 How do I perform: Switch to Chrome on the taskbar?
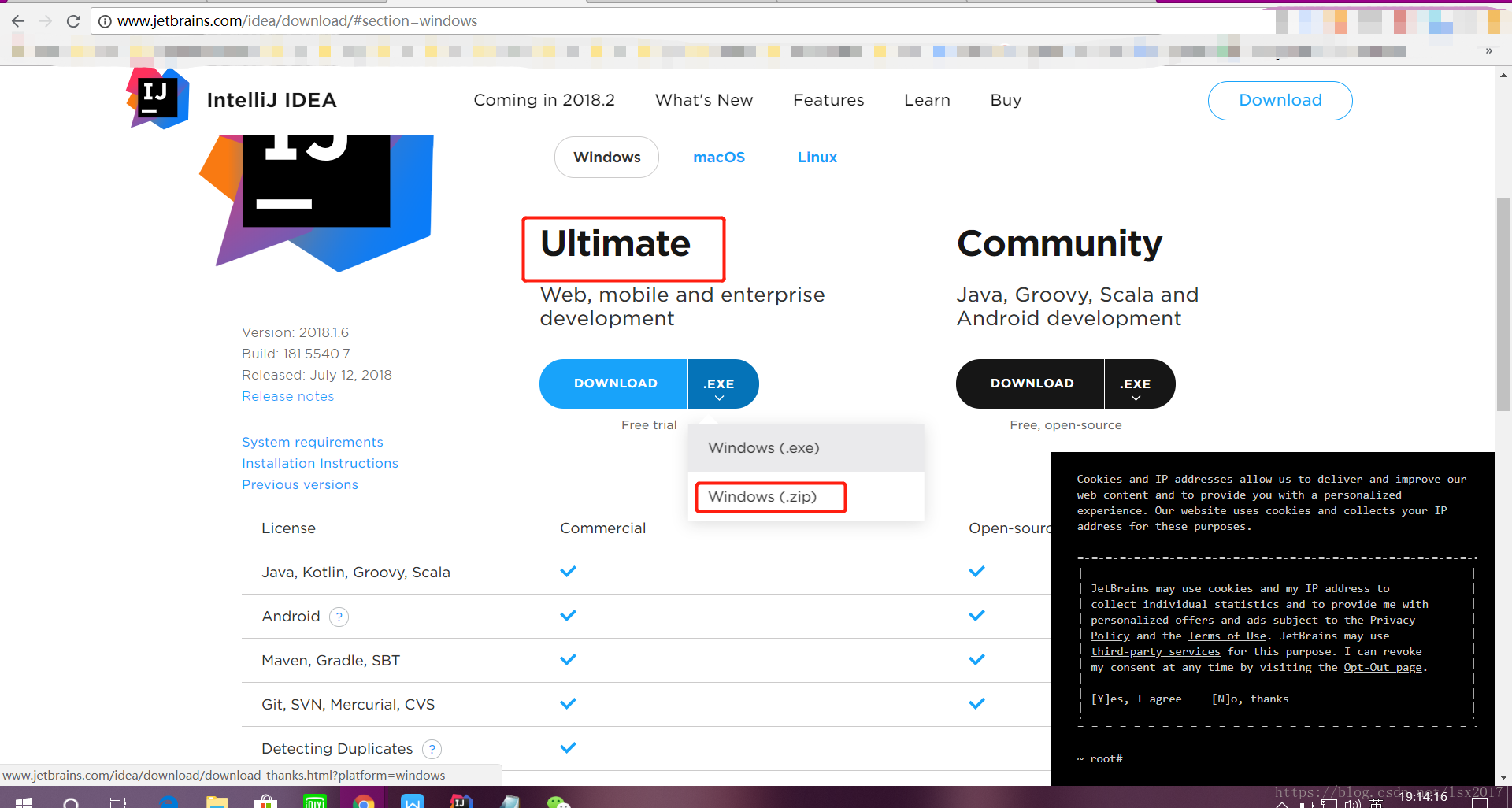364,802
